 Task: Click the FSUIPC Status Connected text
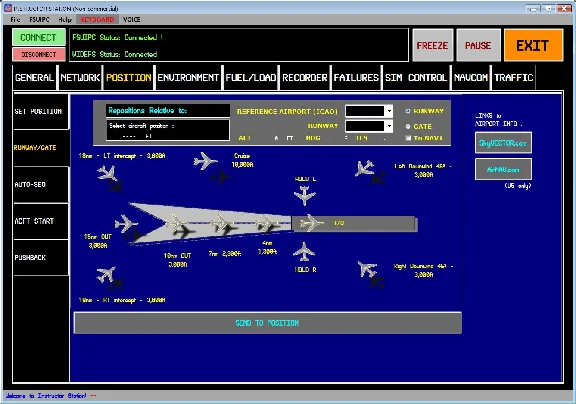coord(117,37)
